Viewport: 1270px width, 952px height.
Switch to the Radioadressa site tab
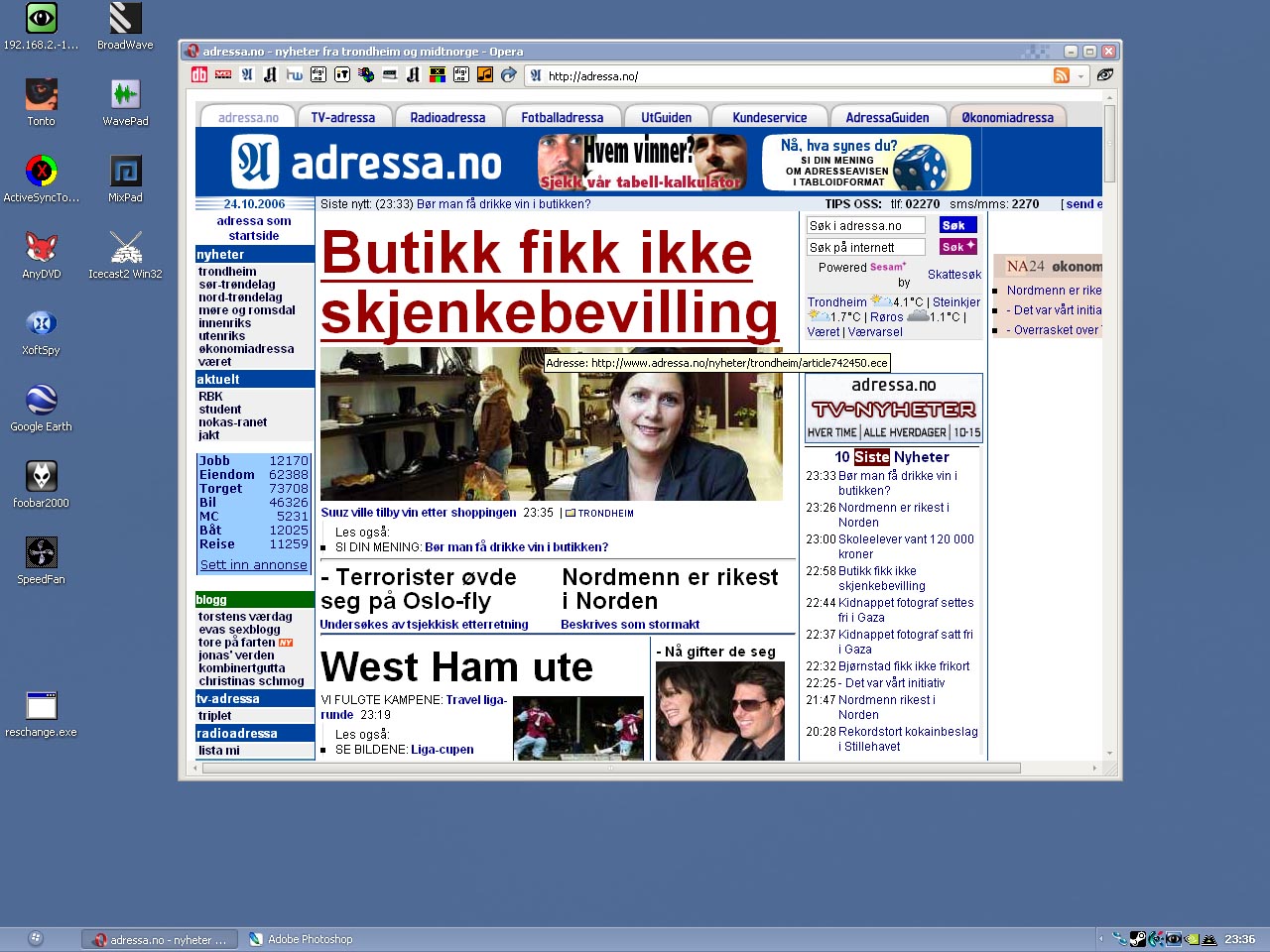[x=447, y=117]
